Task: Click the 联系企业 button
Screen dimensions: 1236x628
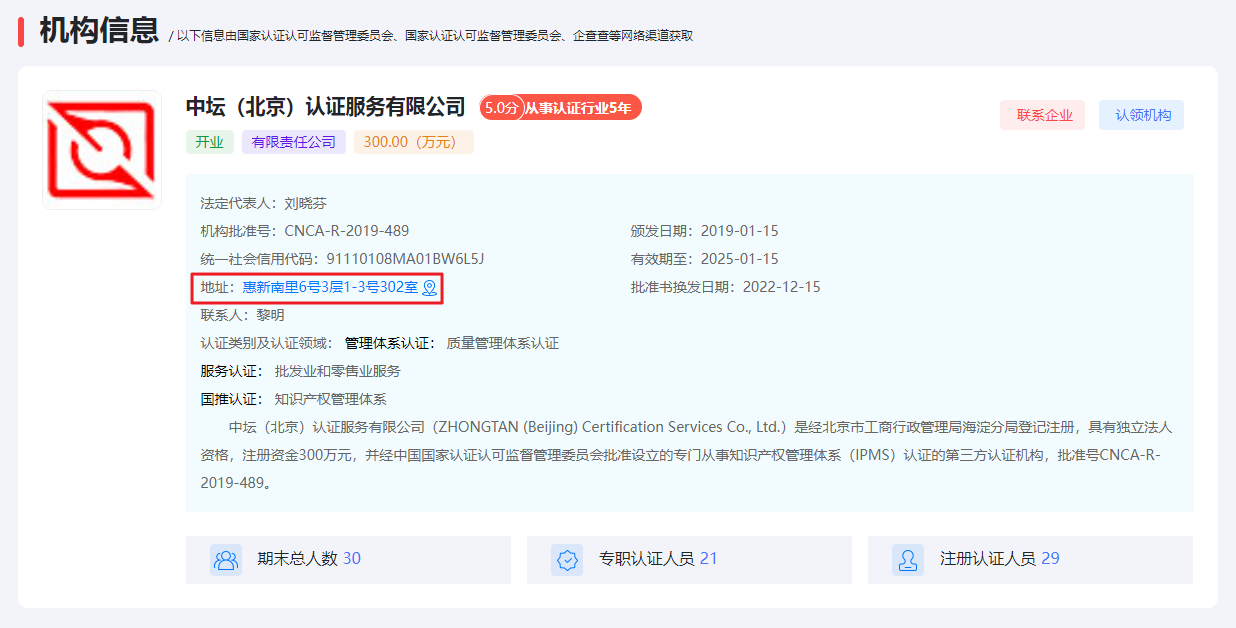Action: 1042,115
